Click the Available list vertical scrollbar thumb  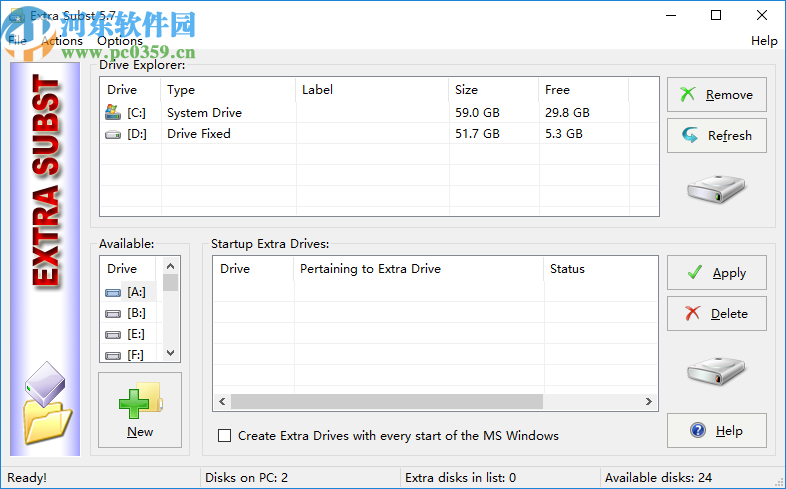coord(170,283)
